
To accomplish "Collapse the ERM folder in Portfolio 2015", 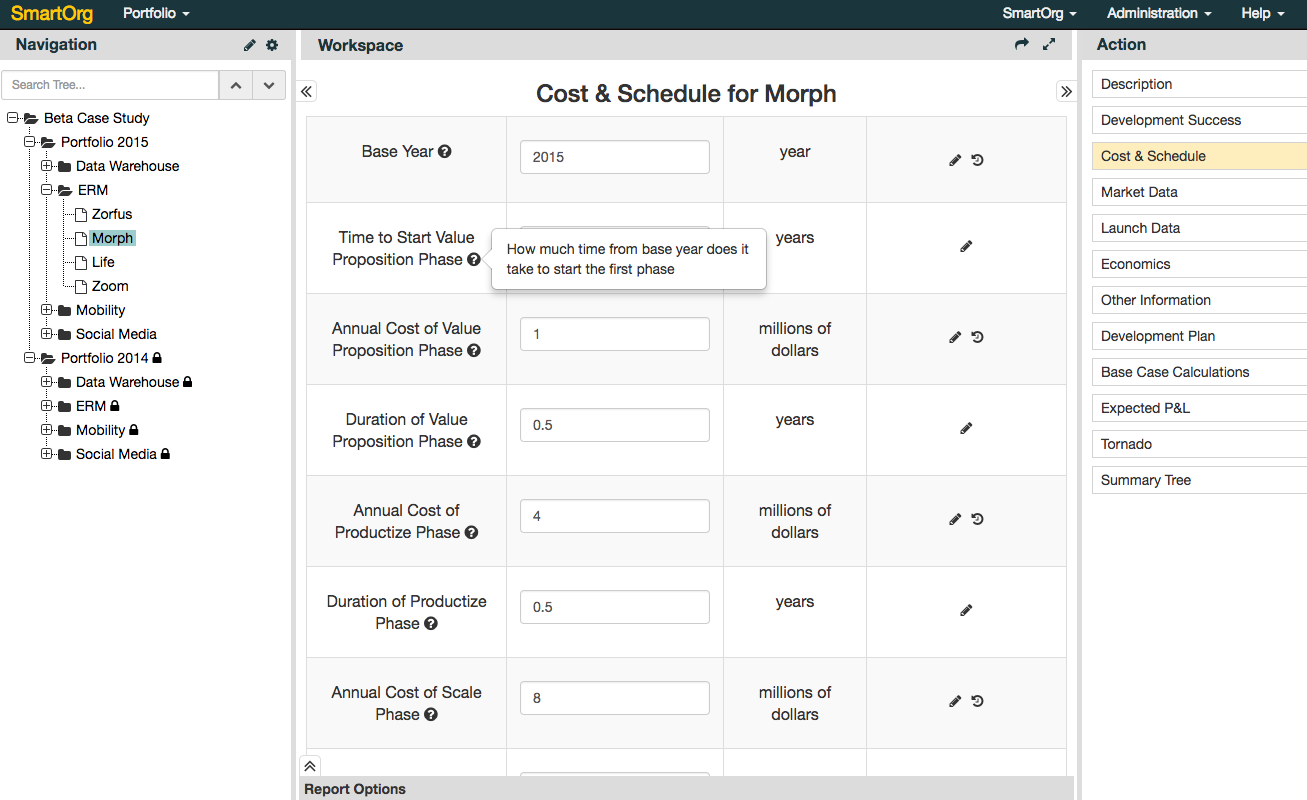I will coord(47,190).
